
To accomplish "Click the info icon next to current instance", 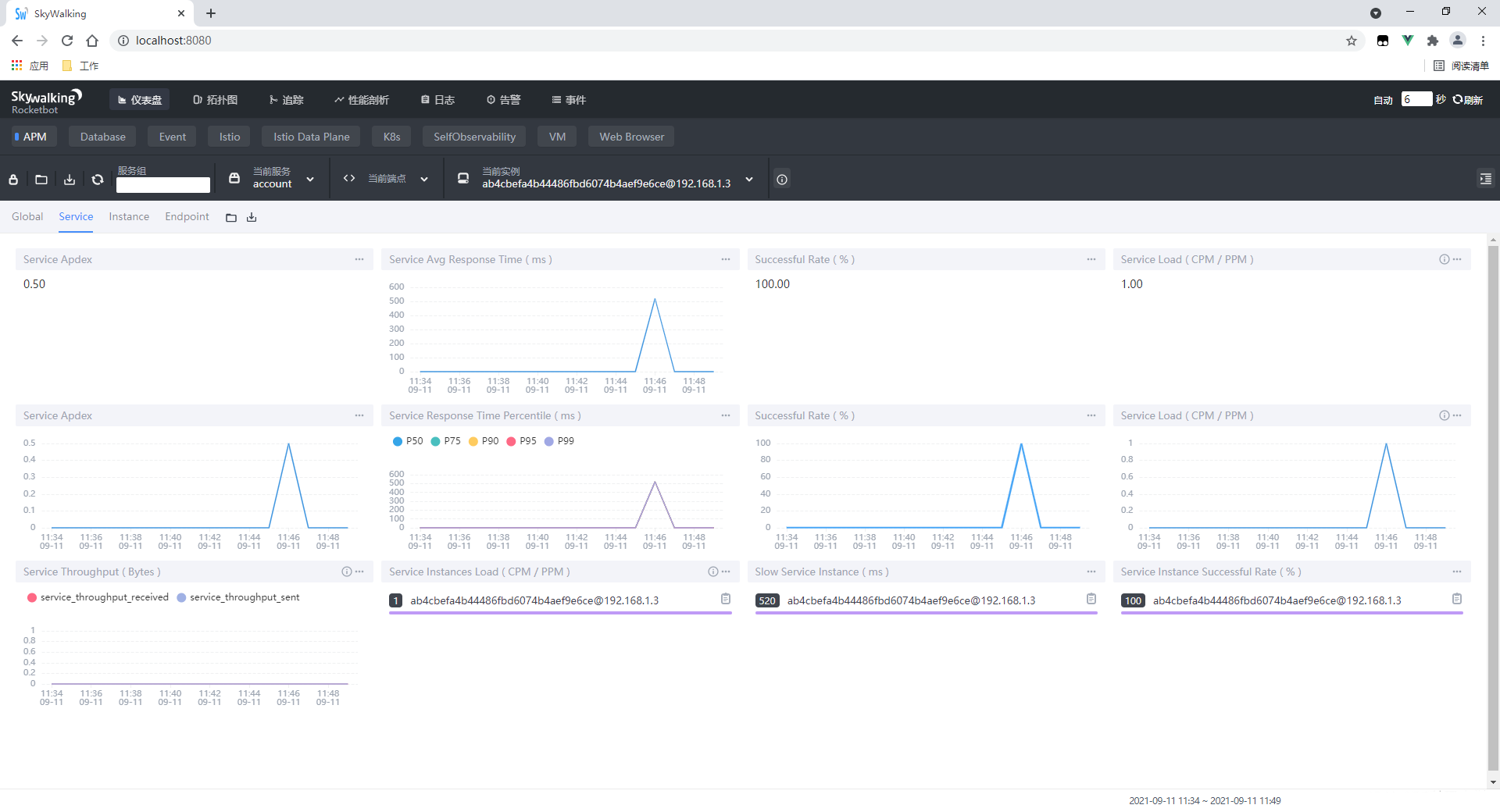I will pos(781,180).
